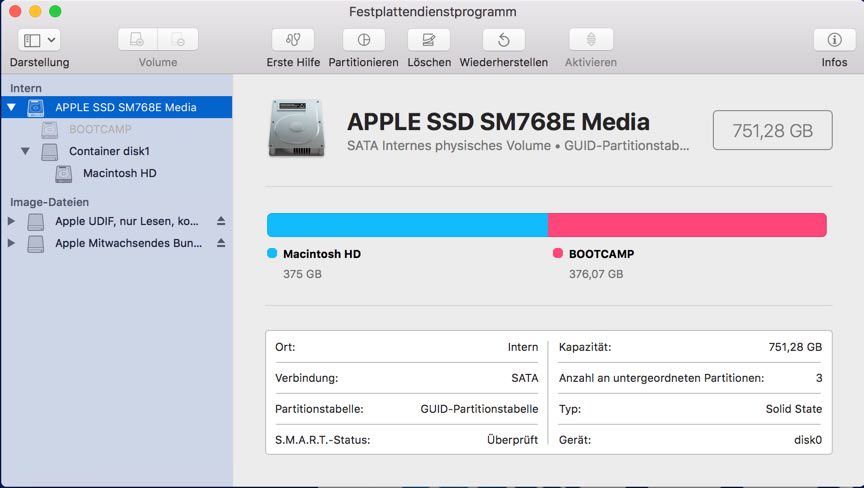The width and height of the screenshot is (864, 488).
Task: Click the Partitionieren pie icon
Action: (x=364, y=40)
